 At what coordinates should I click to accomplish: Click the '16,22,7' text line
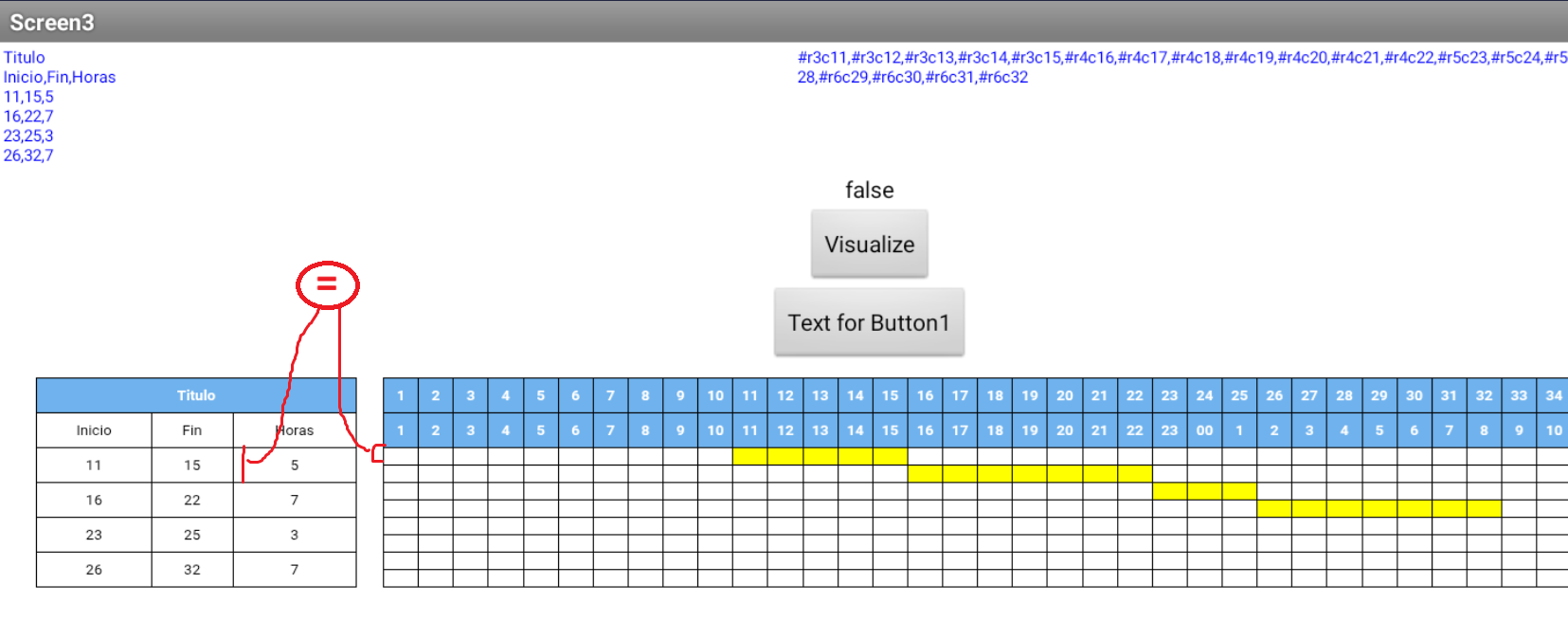tap(28, 117)
